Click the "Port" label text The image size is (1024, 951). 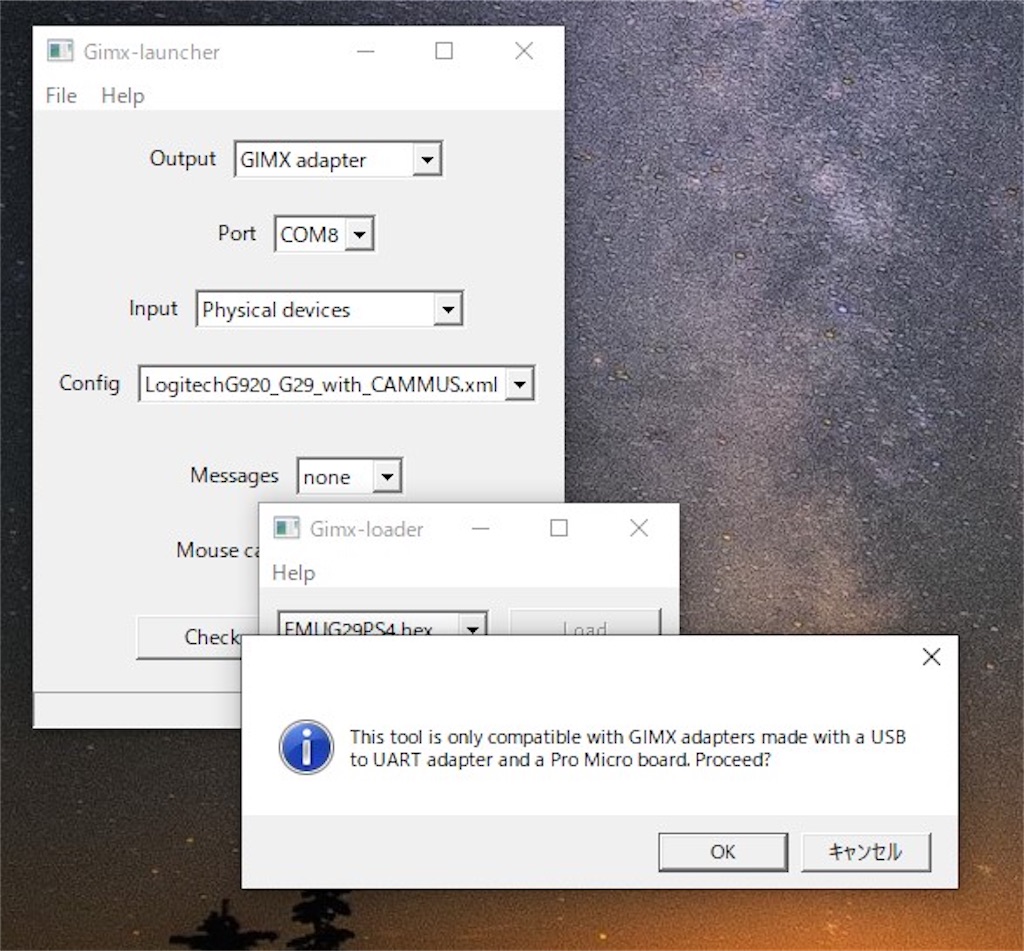tap(236, 233)
